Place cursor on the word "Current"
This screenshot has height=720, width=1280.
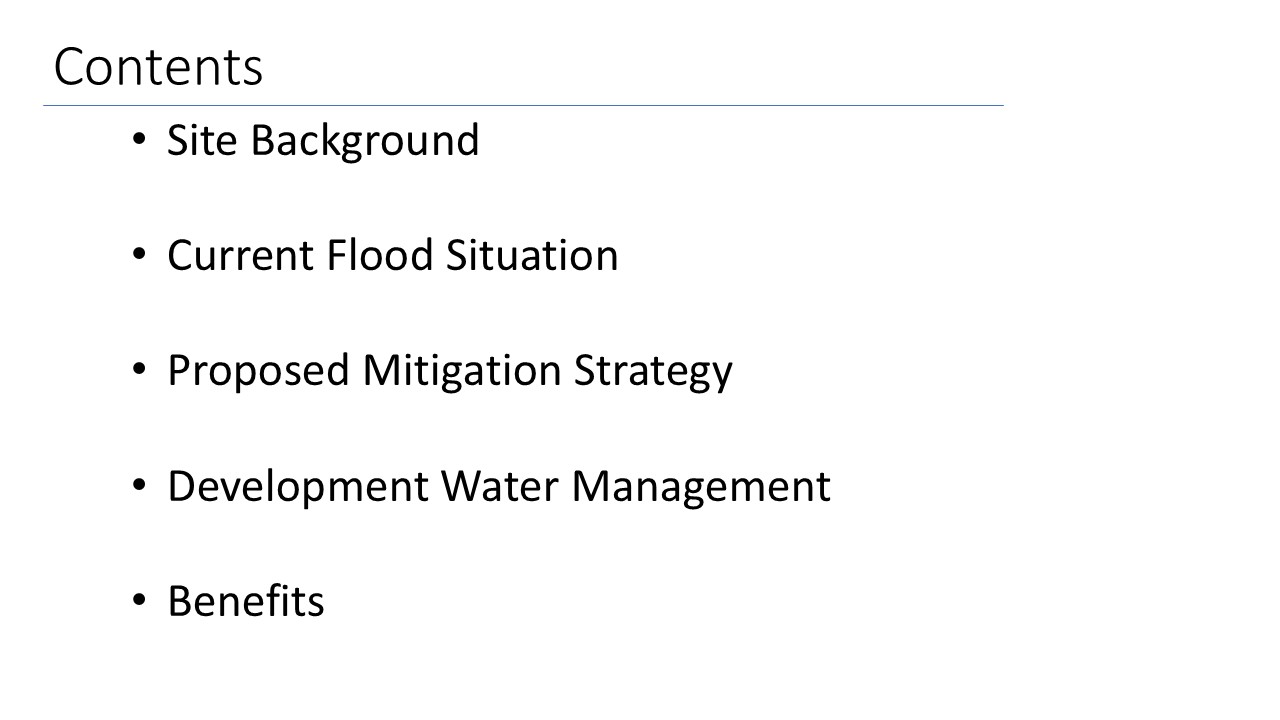pyautogui.click(x=241, y=255)
